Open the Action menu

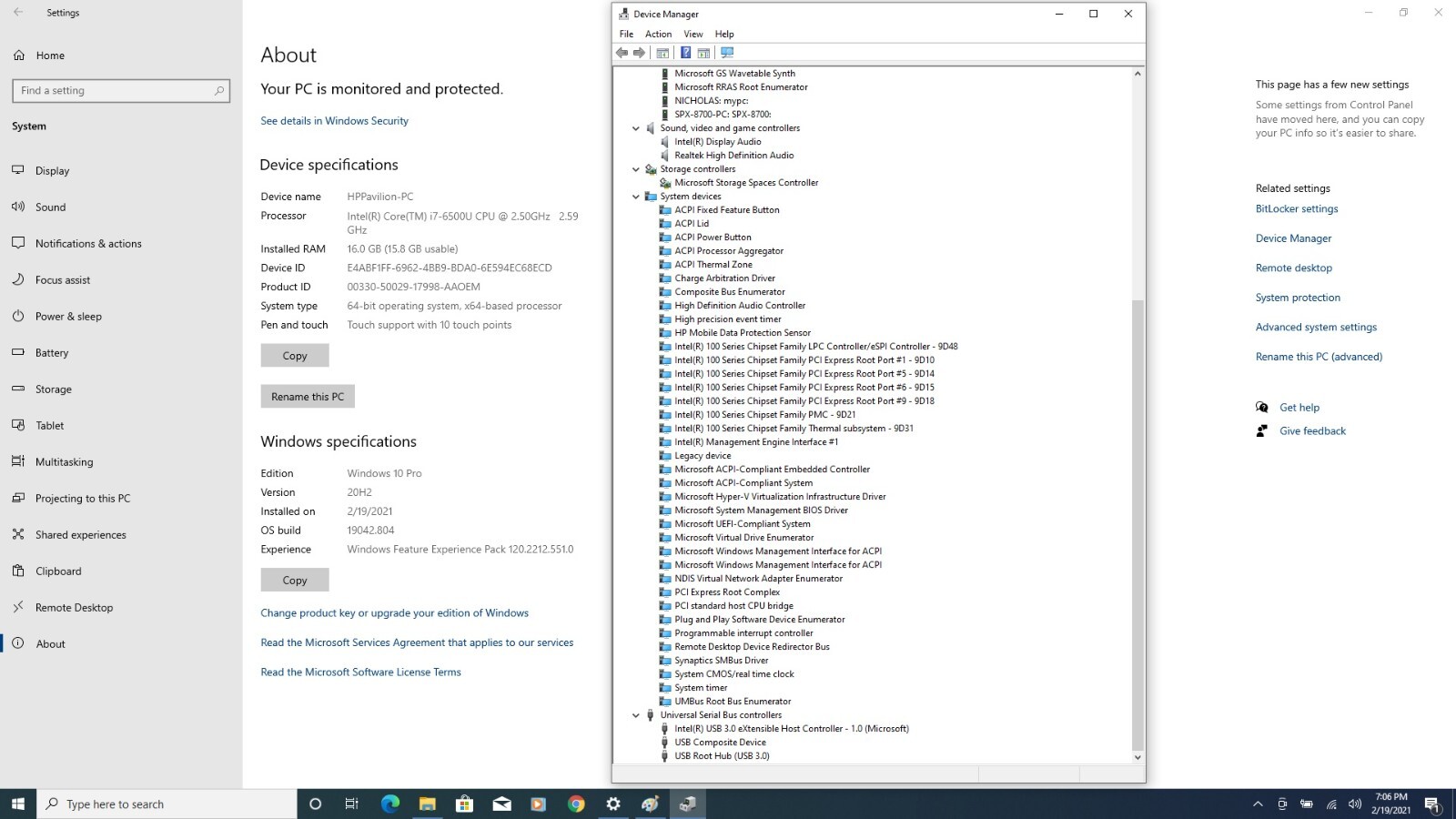(658, 34)
